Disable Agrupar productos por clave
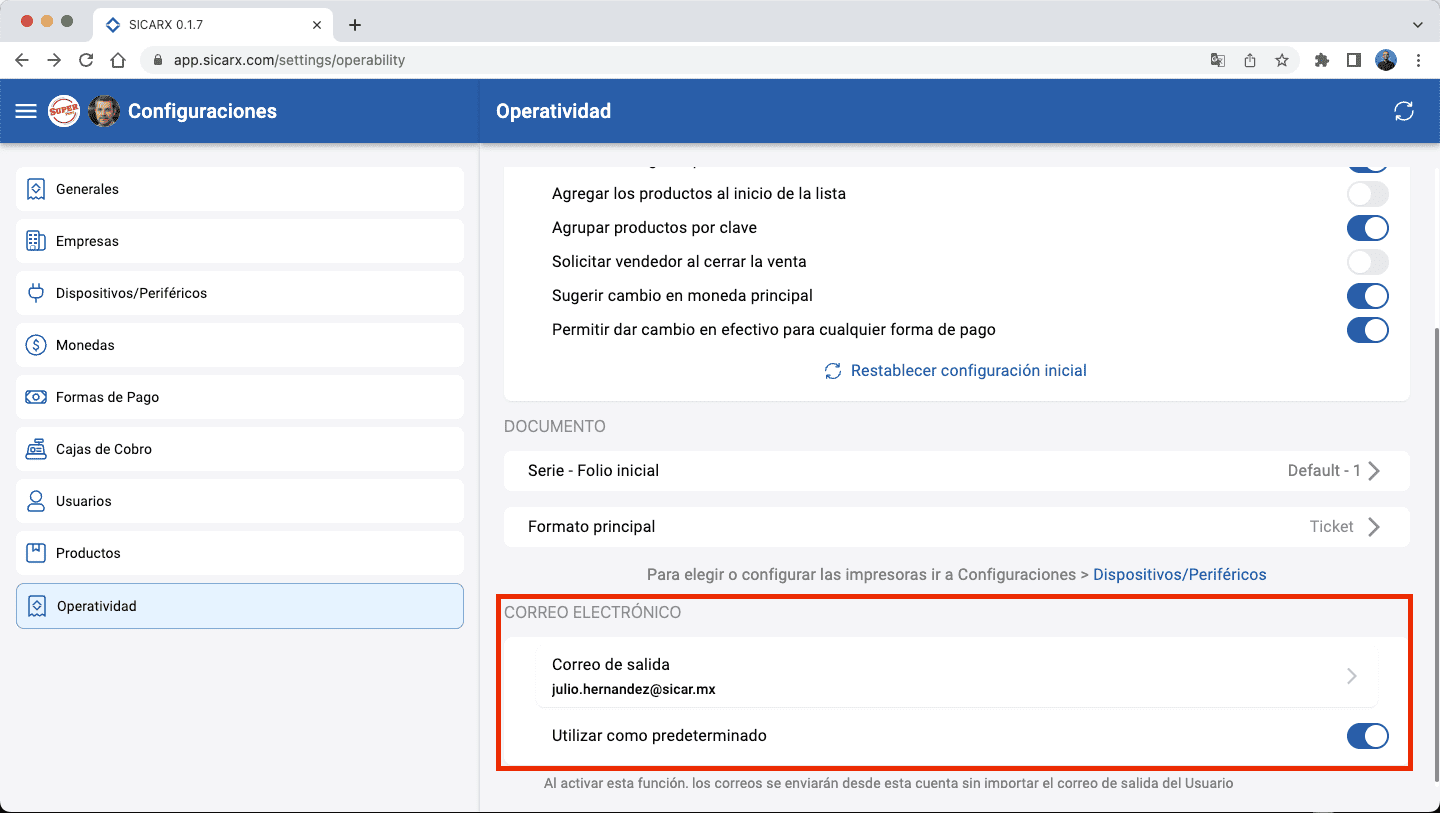This screenshot has width=1440, height=813. tap(1367, 228)
